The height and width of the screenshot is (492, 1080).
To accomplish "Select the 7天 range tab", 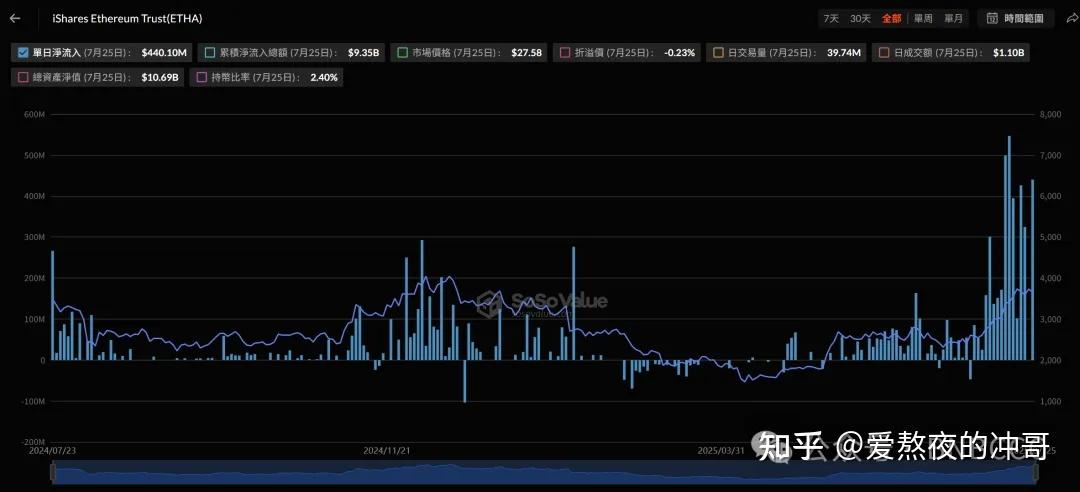I will (831, 19).
